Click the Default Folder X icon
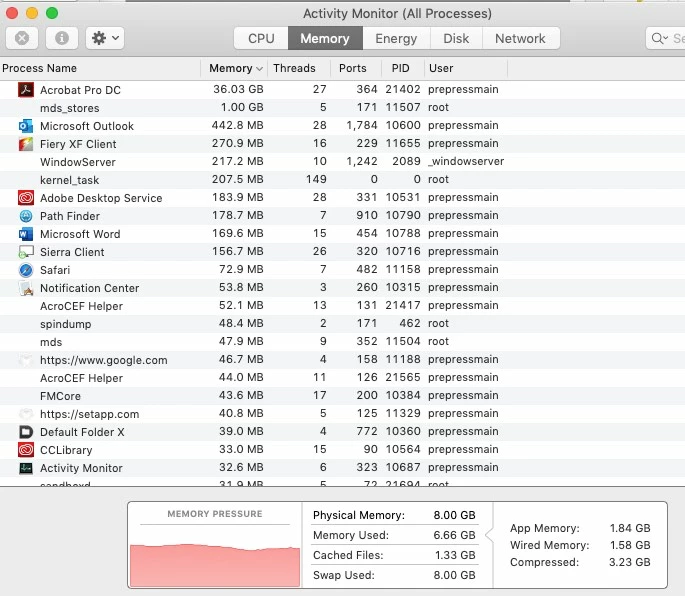The width and height of the screenshot is (685, 596). click(26, 432)
